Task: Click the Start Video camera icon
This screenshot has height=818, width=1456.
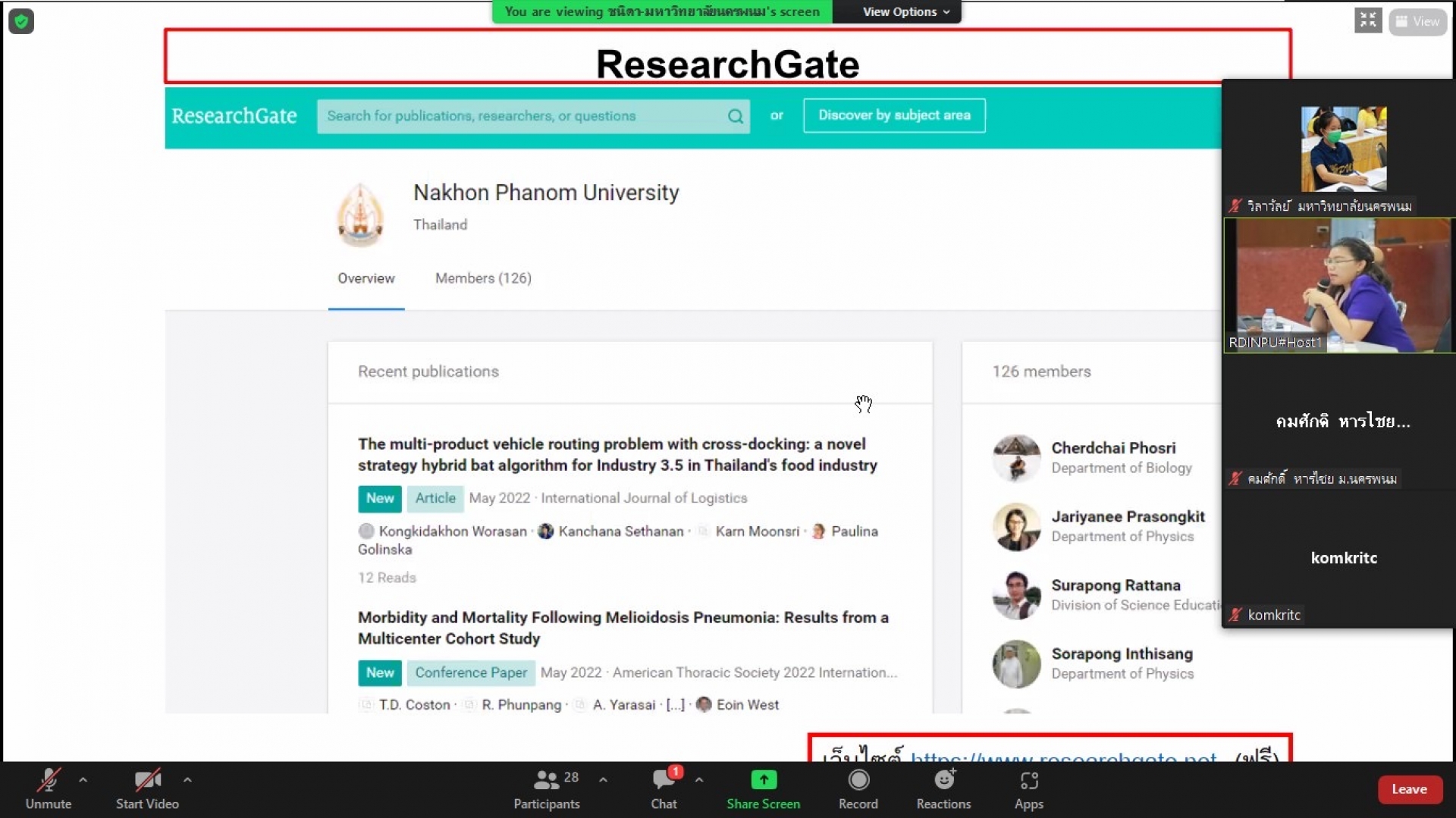Action: [x=147, y=780]
